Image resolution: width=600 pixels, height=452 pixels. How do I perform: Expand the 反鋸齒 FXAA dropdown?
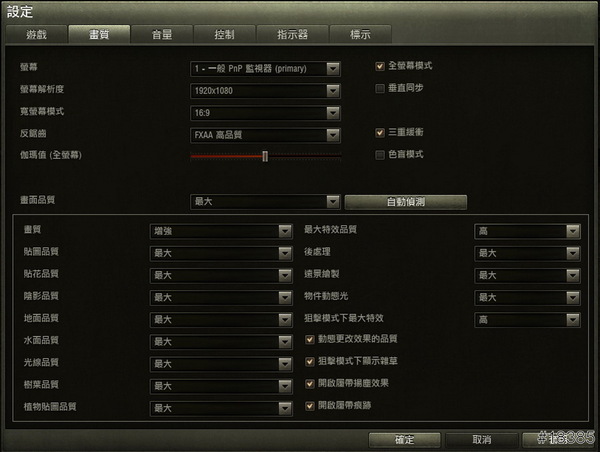(x=265, y=135)
